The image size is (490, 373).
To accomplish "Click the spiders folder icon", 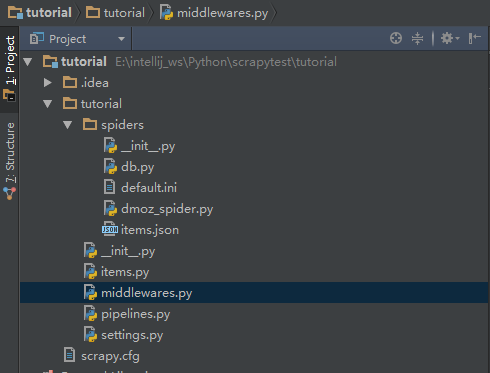I will (90, 125).
